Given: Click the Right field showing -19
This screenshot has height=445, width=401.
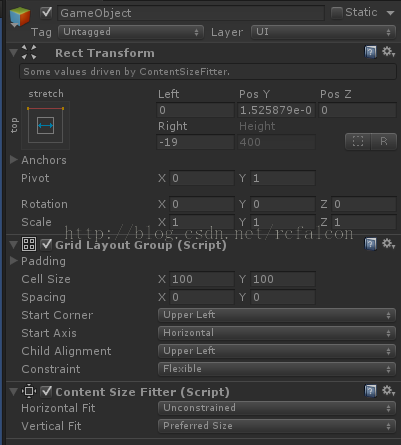Looking at the screenshot, I should pos(195,142).
